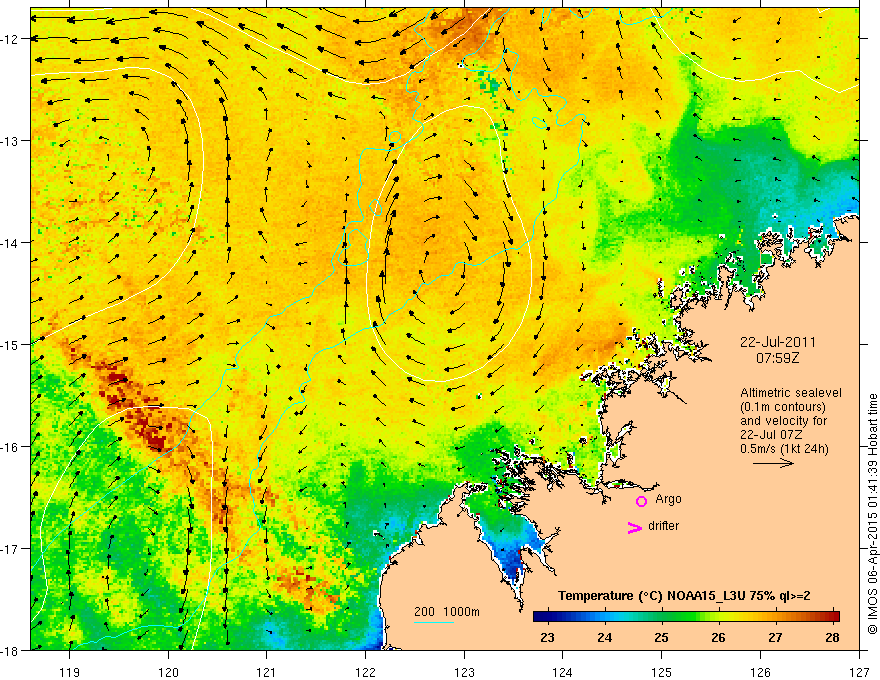Click the 0.5m/s velocity reference arrow
This screenshot has width=880, height=680.
click(773, 463)
